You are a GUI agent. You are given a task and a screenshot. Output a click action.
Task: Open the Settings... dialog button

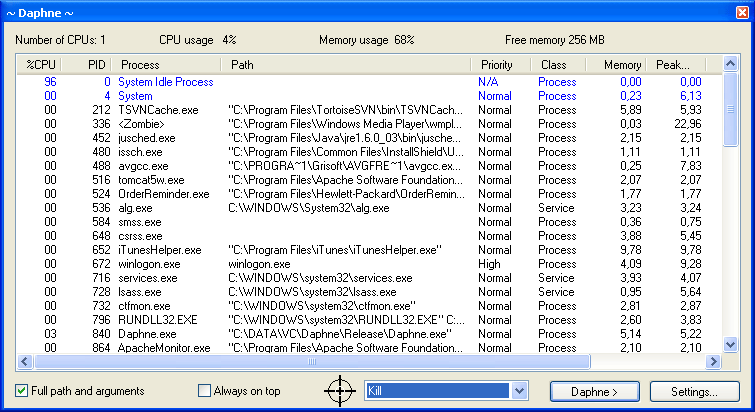click(x=694, y=391)
